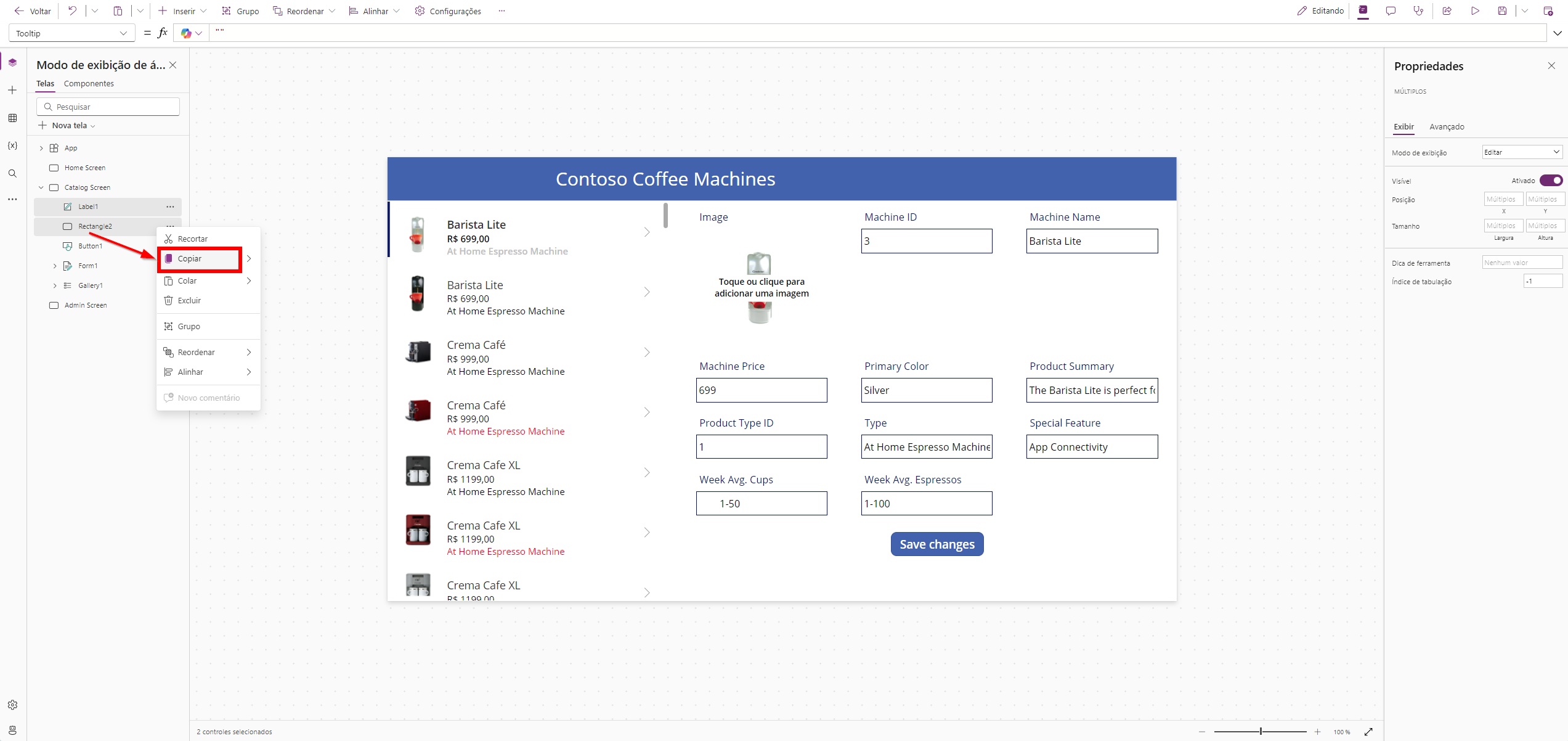
Task: Open the Reordenar toolbar dropdown
Action: (304, 11)
